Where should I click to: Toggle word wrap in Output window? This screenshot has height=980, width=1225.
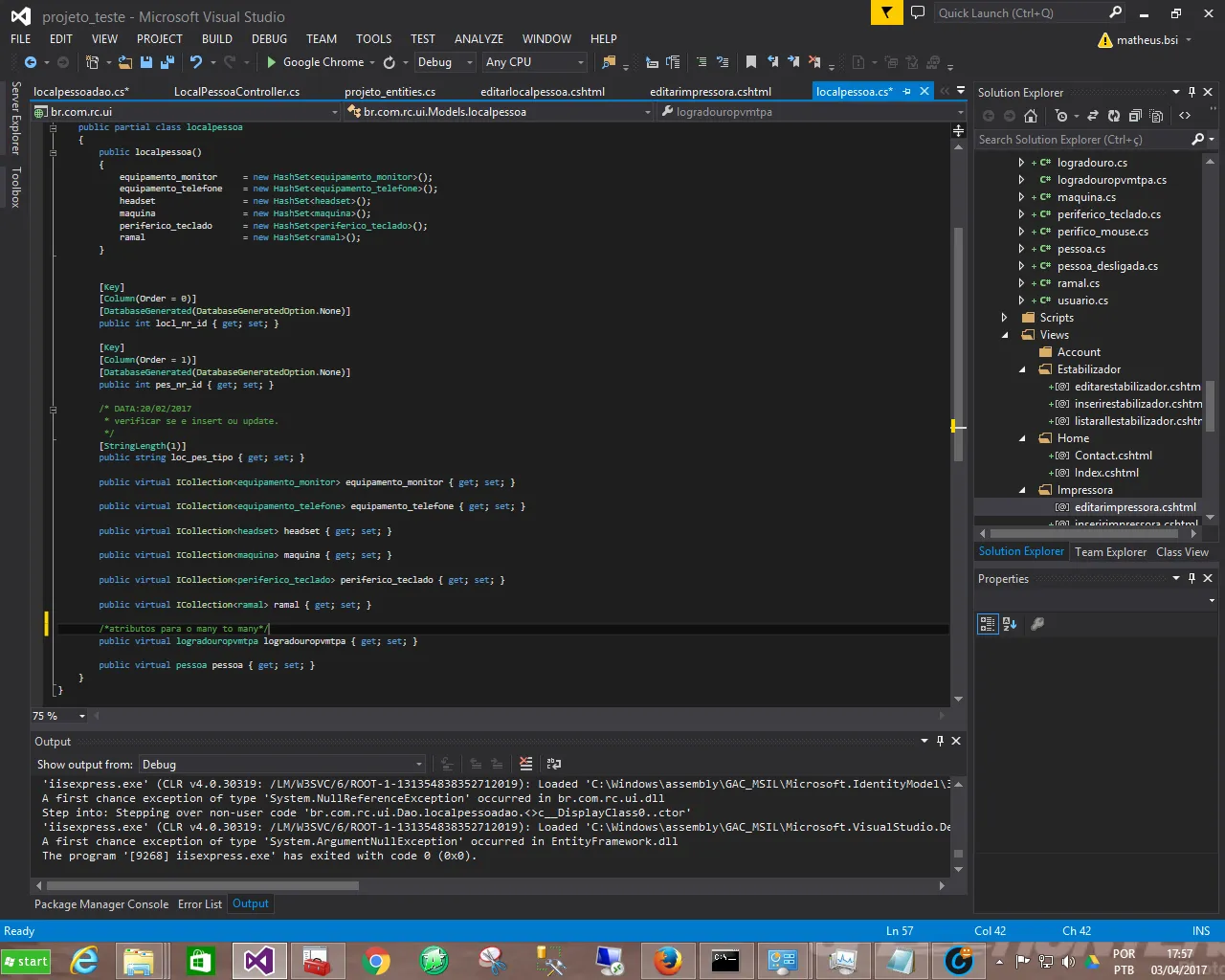coord(554,764)
